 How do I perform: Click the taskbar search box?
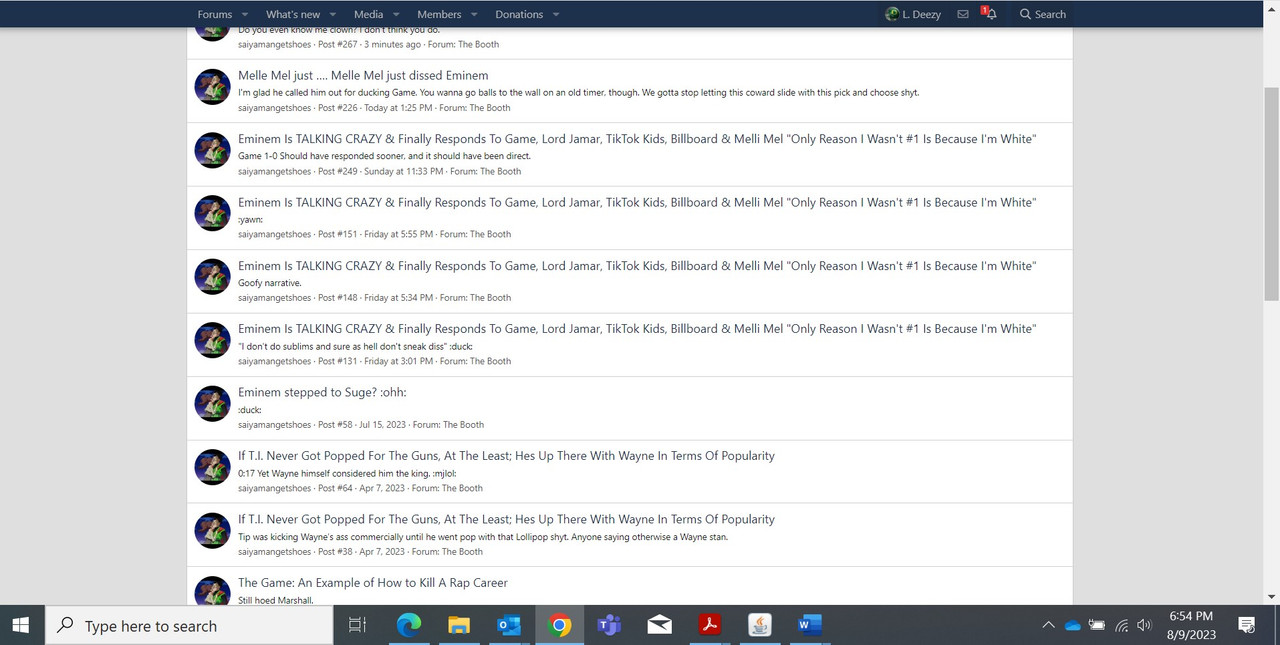[x=189, y=625]
